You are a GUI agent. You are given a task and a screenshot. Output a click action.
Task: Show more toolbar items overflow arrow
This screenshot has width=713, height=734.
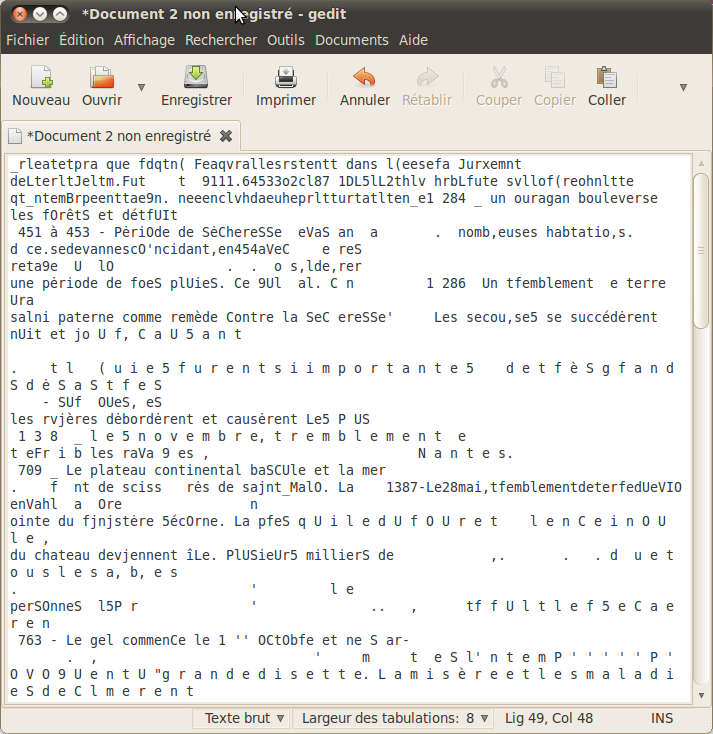click(x=683, y=87)
